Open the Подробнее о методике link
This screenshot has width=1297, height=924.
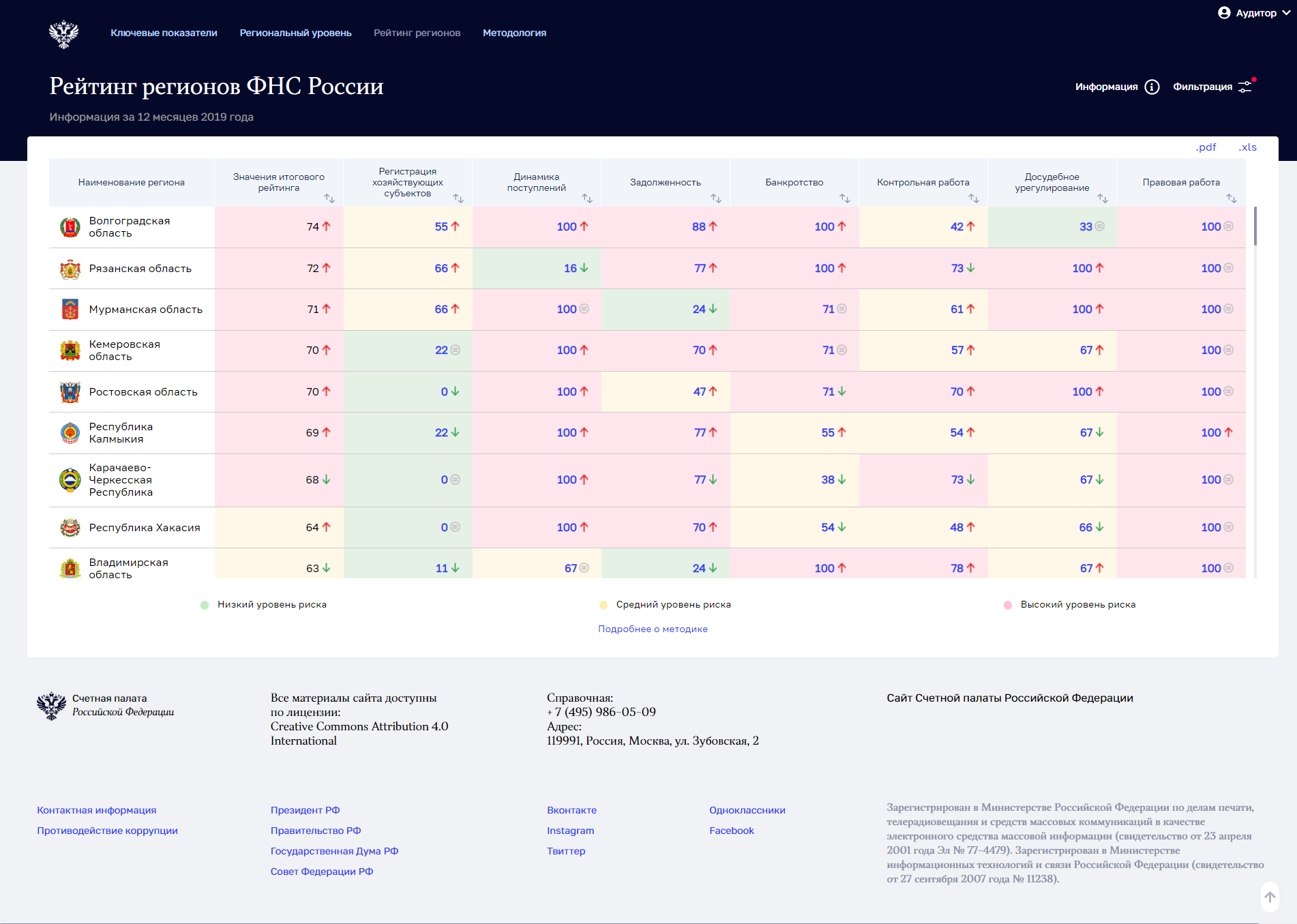pos(653,629)
